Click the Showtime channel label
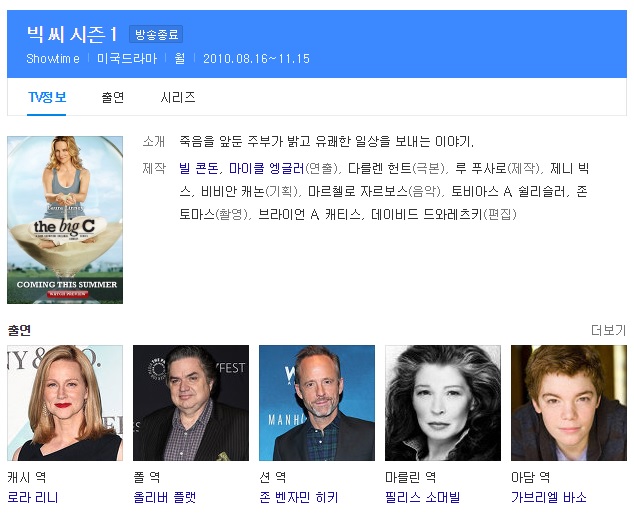 [x=53, y=58]
